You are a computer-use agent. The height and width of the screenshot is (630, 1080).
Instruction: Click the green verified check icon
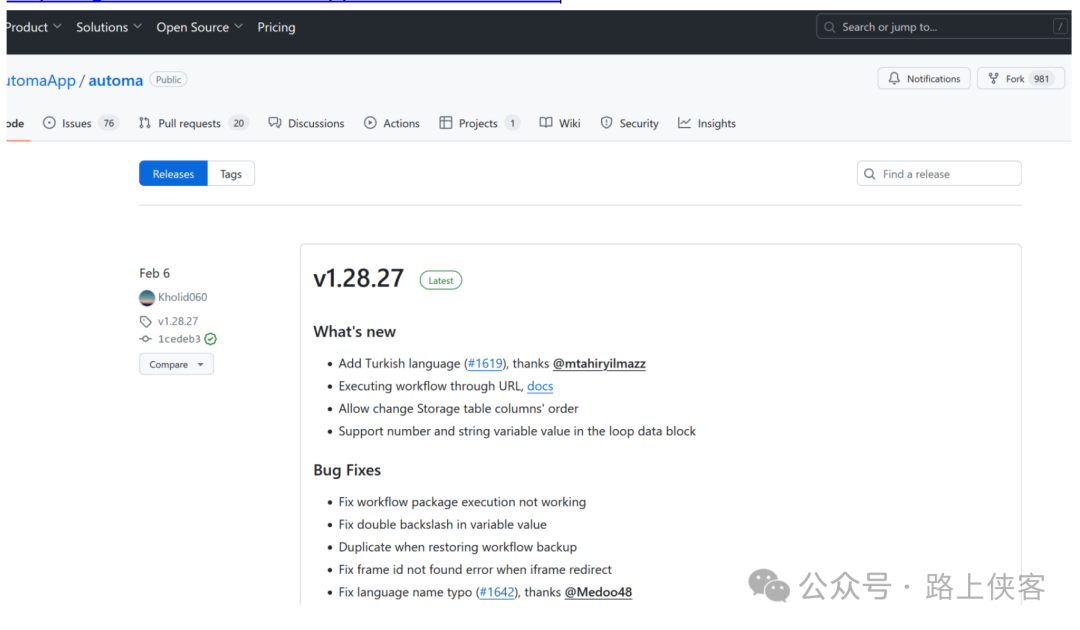[211, 339]
